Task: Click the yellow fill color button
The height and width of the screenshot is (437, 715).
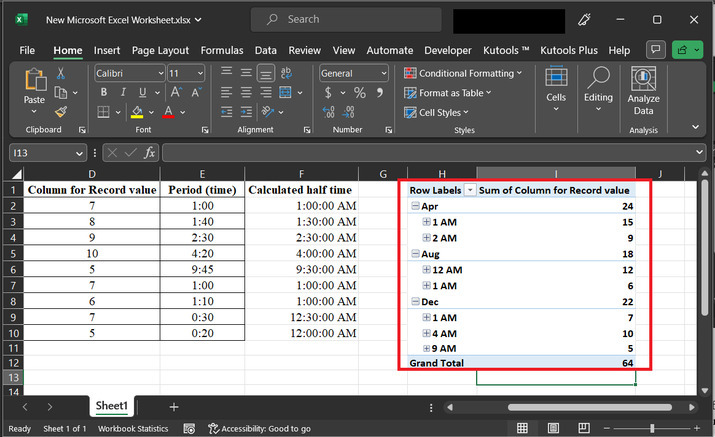Action: (x=137, y=112)
